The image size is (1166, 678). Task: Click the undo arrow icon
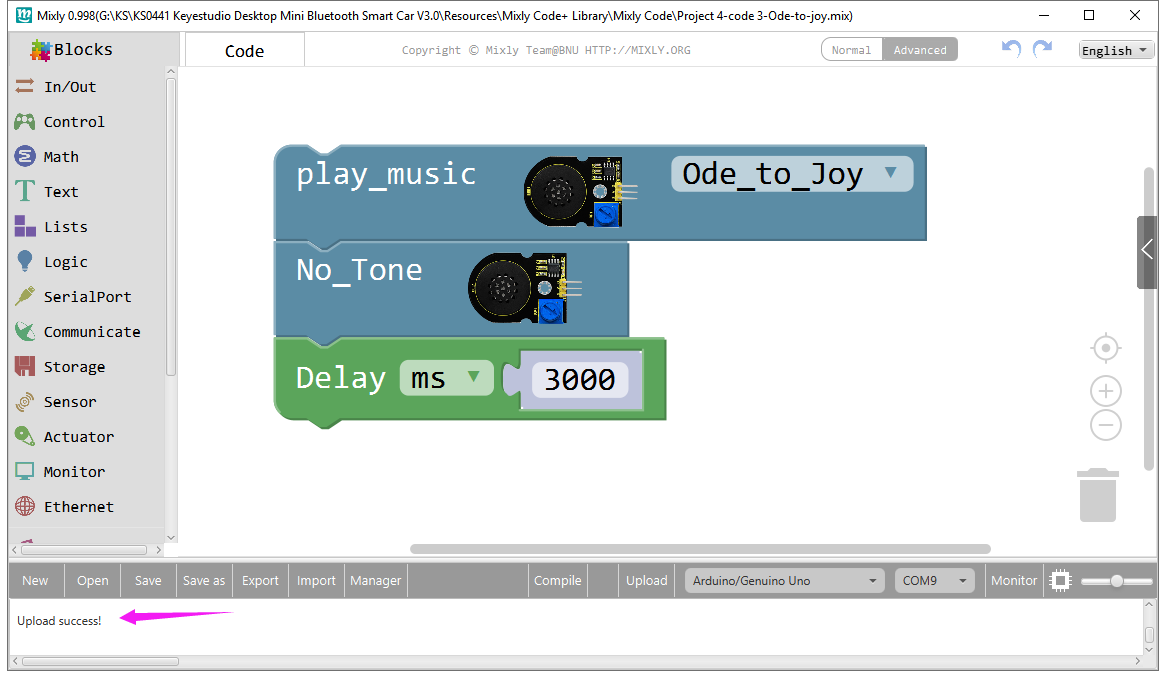coord(1011,49)
